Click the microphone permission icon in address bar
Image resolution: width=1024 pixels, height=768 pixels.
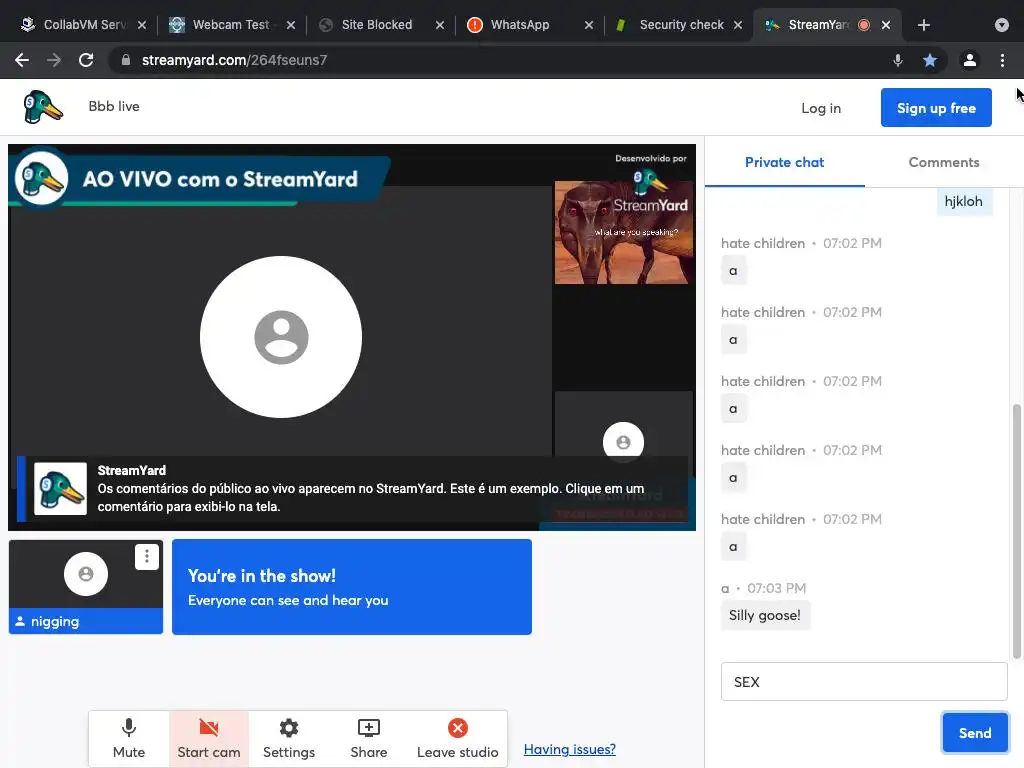[898, 60]
